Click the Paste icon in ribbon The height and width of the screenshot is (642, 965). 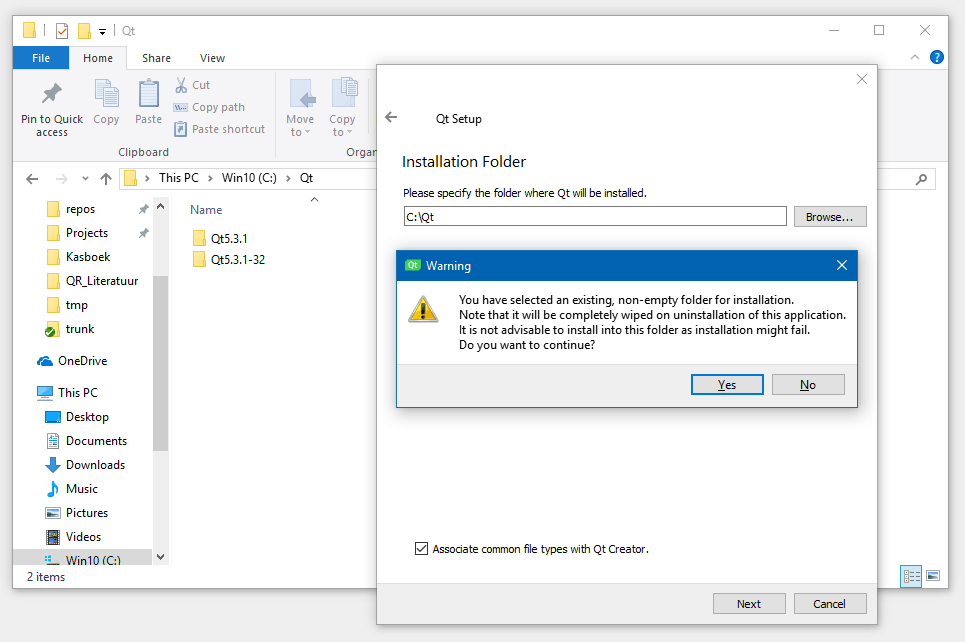(x=148, y=93)
